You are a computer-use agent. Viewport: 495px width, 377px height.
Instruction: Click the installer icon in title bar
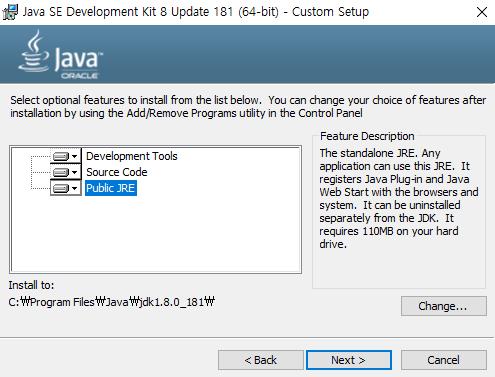[x=10, y=12]
